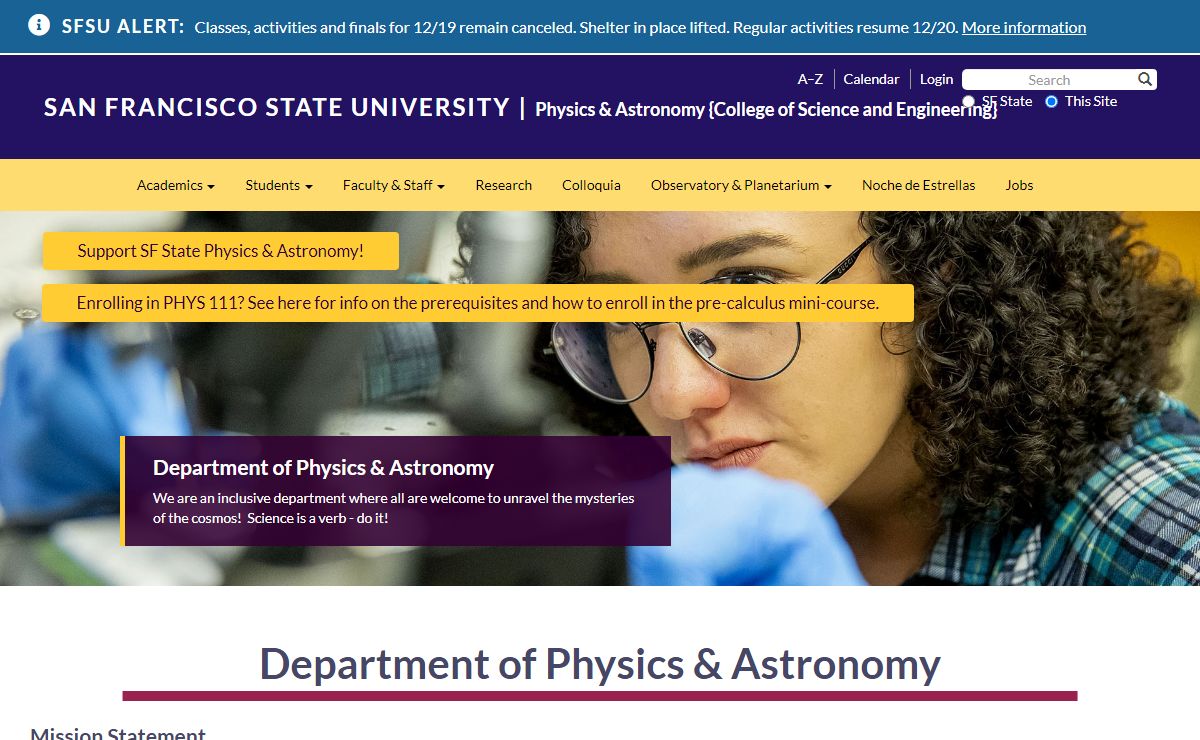1200x740 pixels.
Task: Go to the Research menu item
Action: pos(504,185)
